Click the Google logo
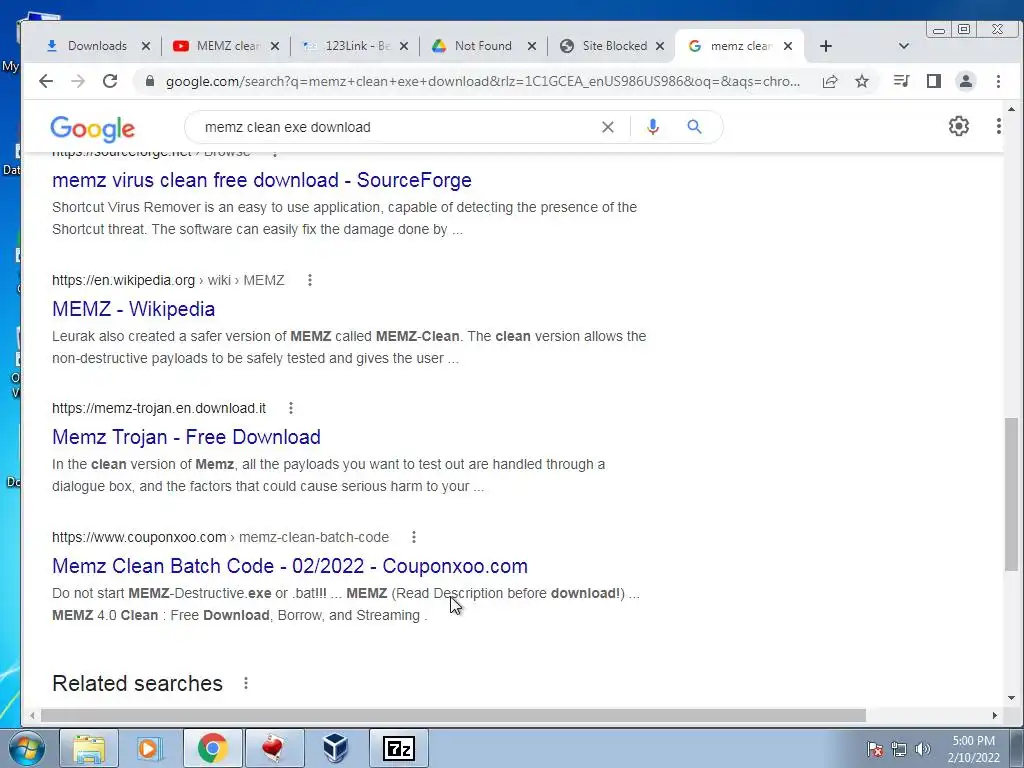This screenshot has height=768, width=1024. click(x=92, y=129)
